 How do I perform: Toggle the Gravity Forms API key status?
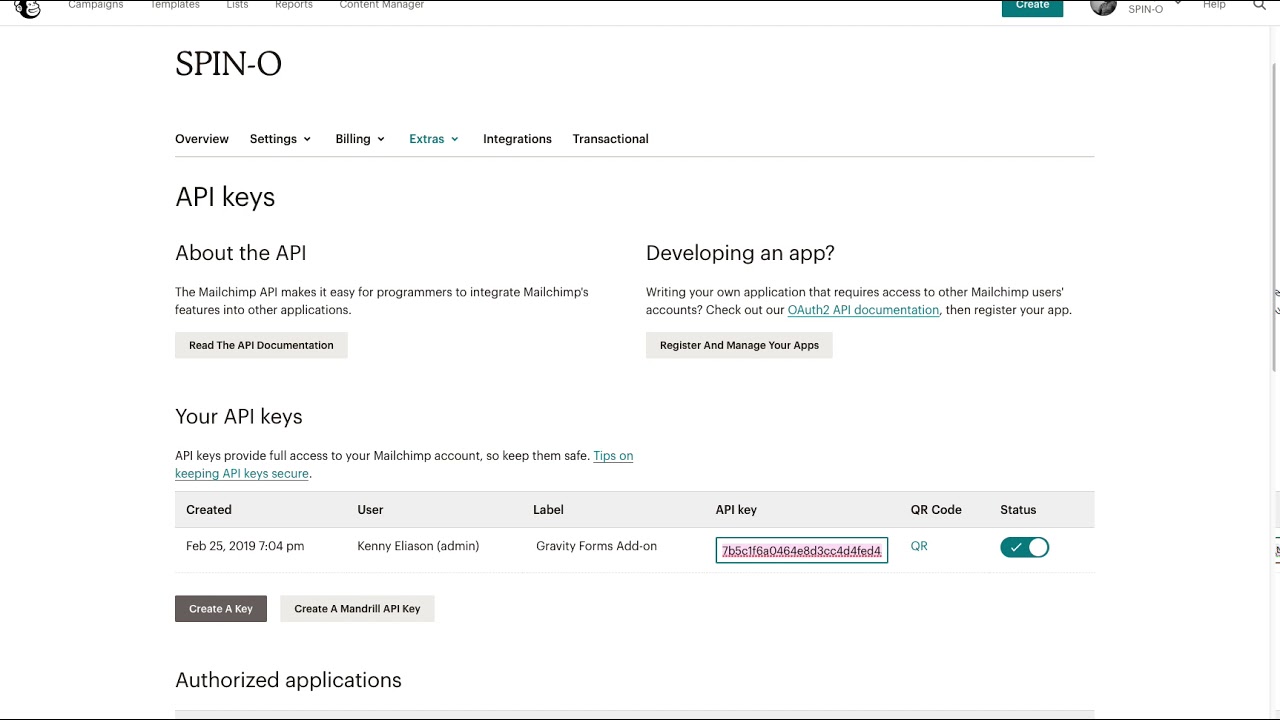[1024, 547]
